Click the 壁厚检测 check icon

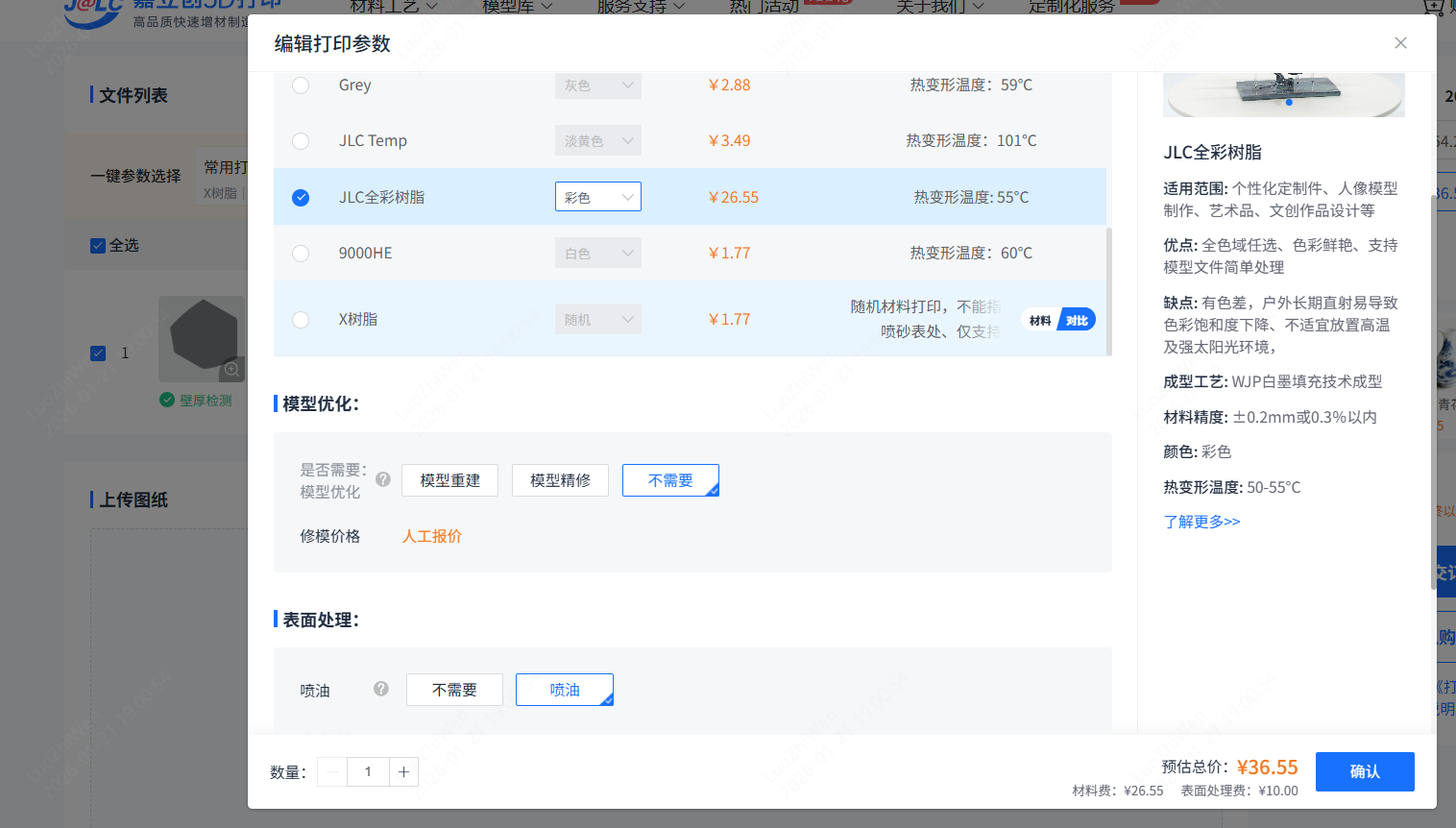(167, 400)
